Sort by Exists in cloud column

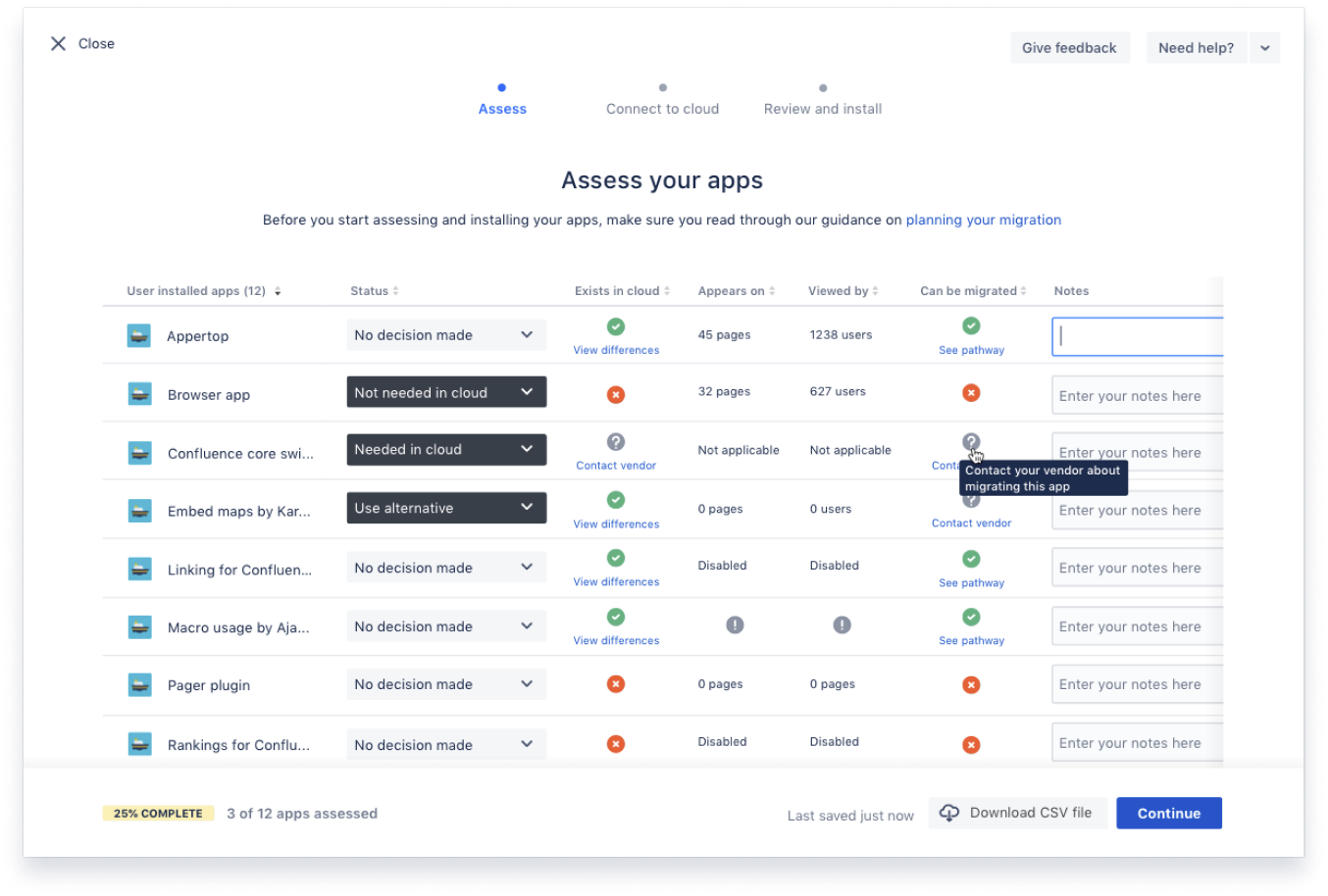click(x=623, y=291)
